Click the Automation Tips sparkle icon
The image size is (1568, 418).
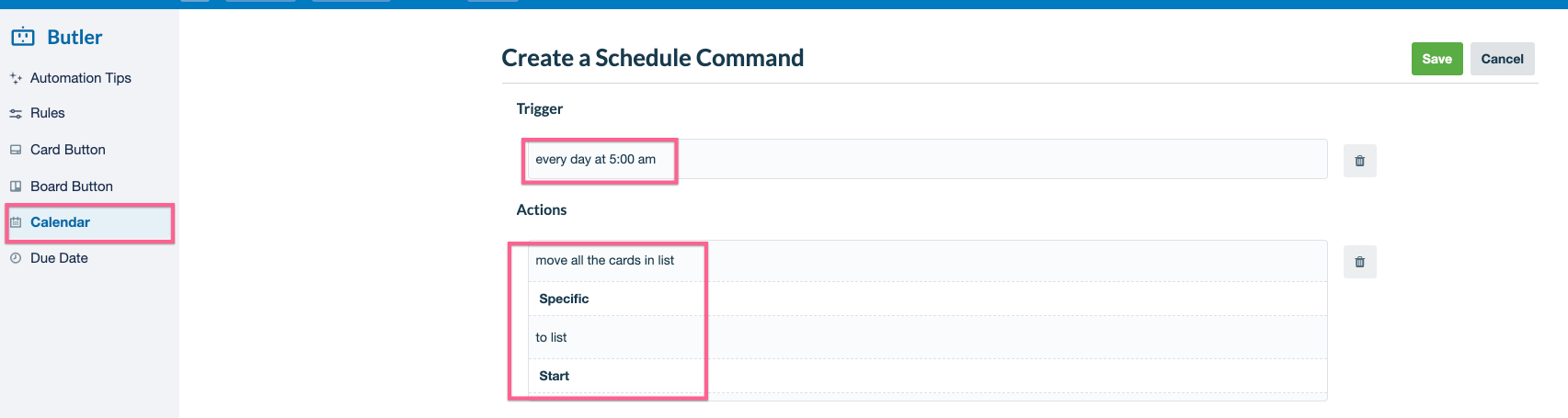16,79
